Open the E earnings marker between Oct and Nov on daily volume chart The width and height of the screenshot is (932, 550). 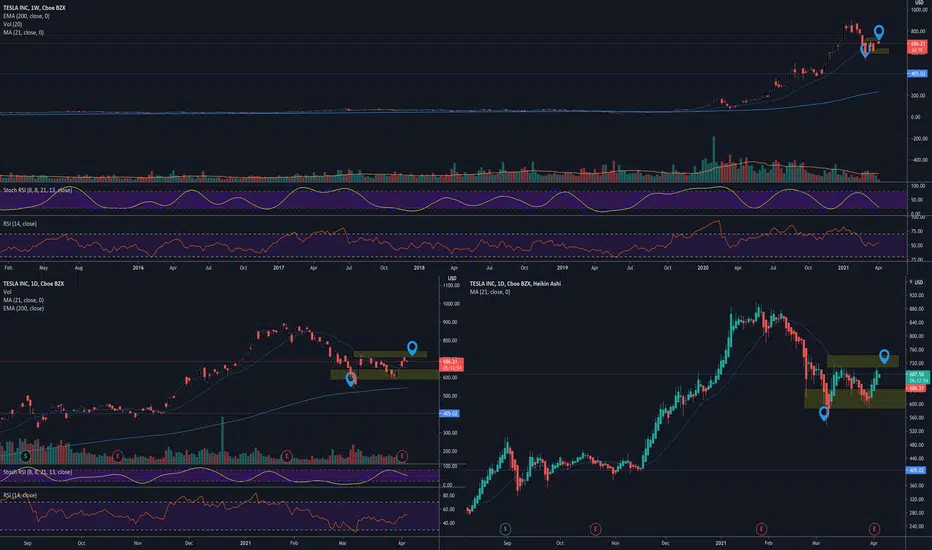point(117,456)
